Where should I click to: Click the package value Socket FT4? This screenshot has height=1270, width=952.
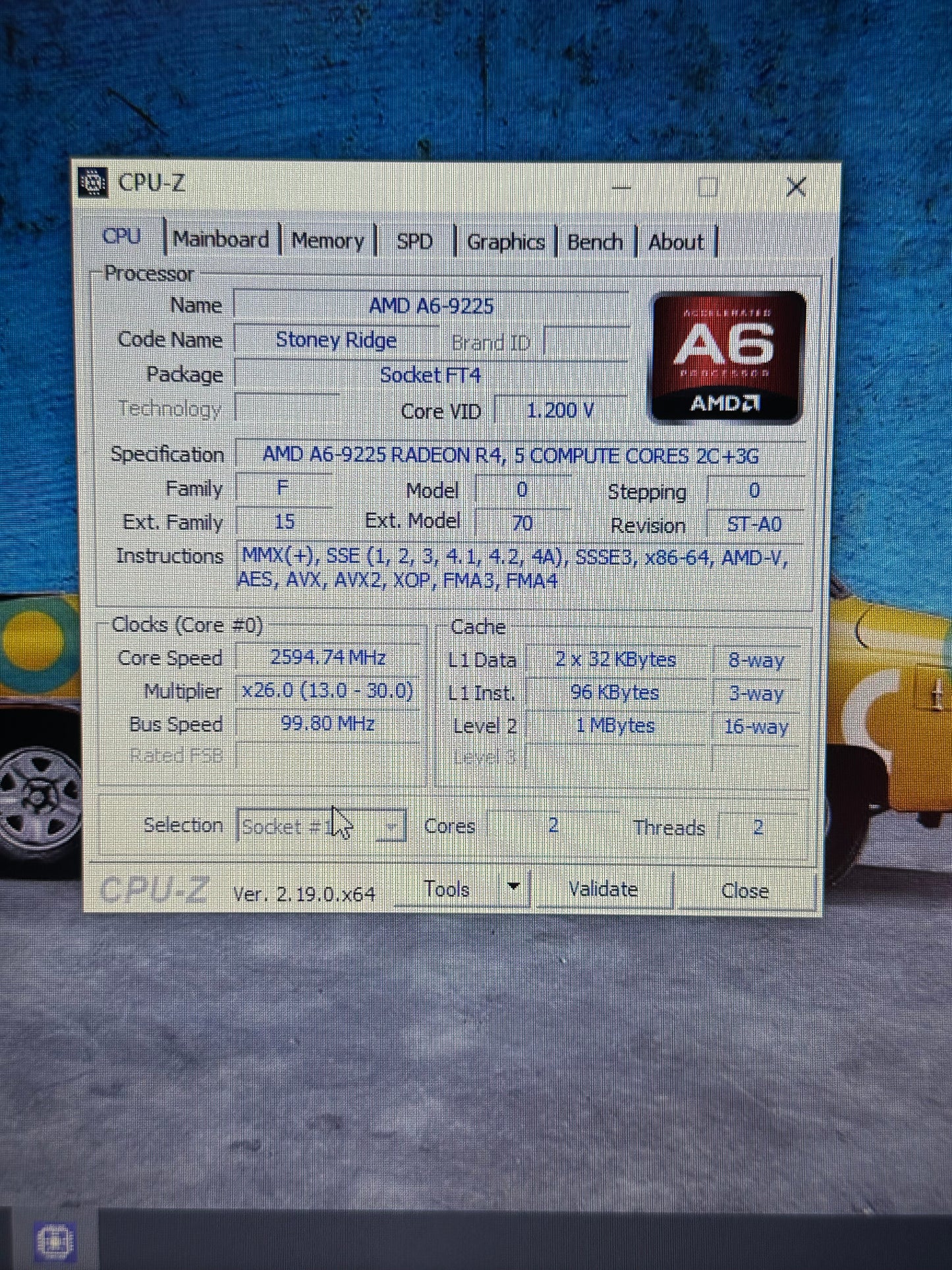(431, 375)
